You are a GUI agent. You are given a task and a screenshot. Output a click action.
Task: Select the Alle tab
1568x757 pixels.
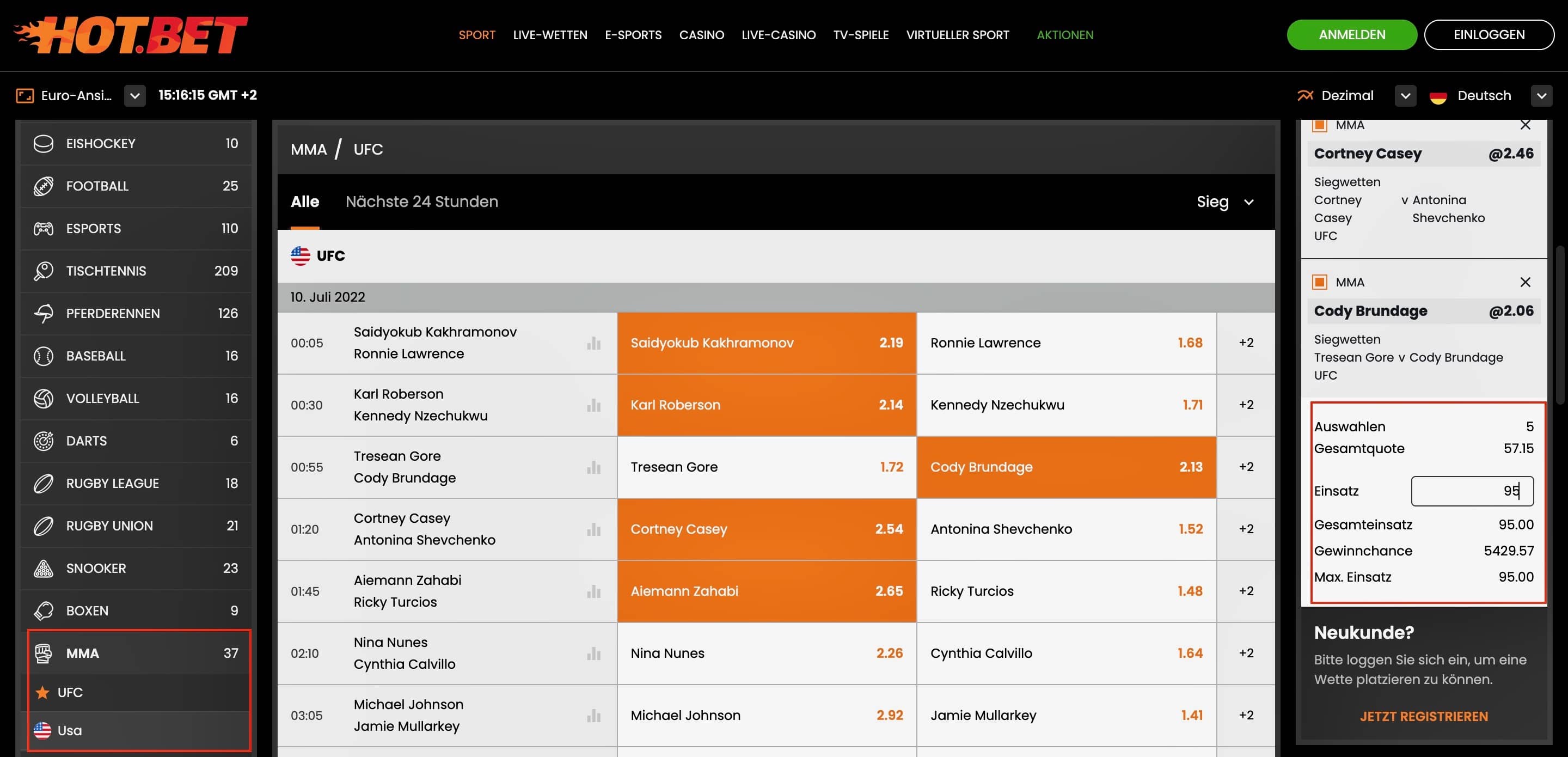(305, 202)
